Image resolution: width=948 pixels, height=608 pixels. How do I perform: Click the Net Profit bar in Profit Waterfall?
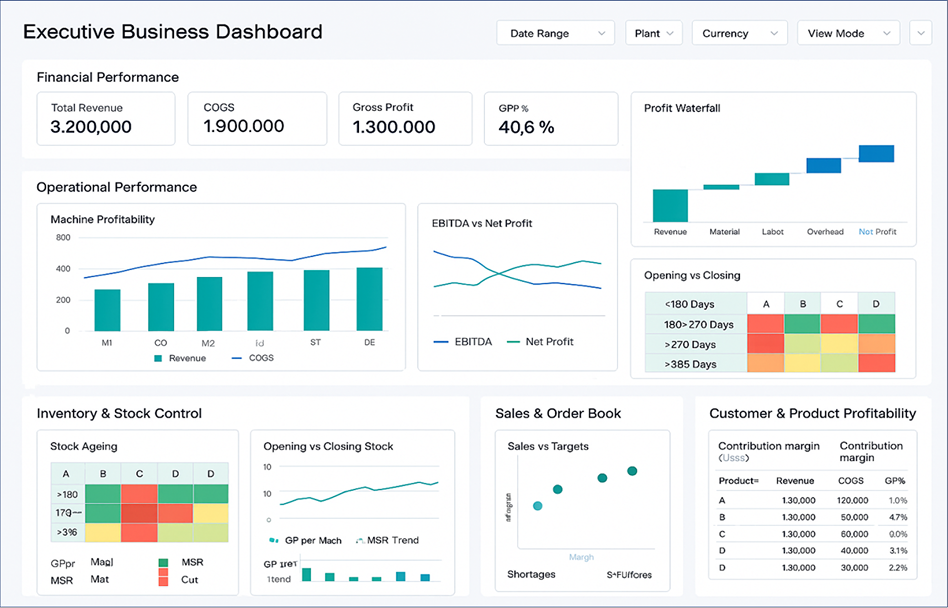tap(876, 154)
